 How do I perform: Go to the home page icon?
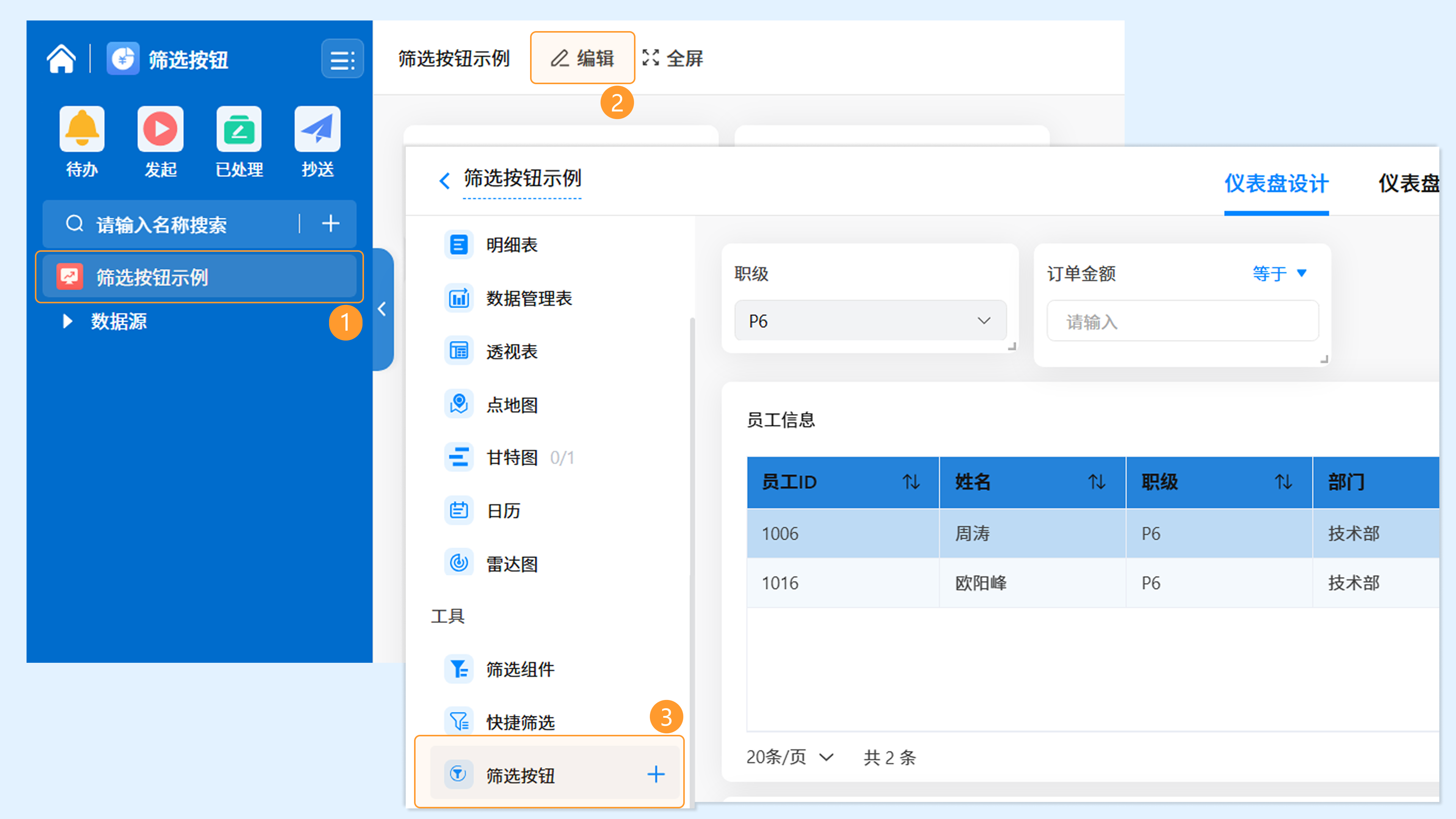click(x=61, y=58)
